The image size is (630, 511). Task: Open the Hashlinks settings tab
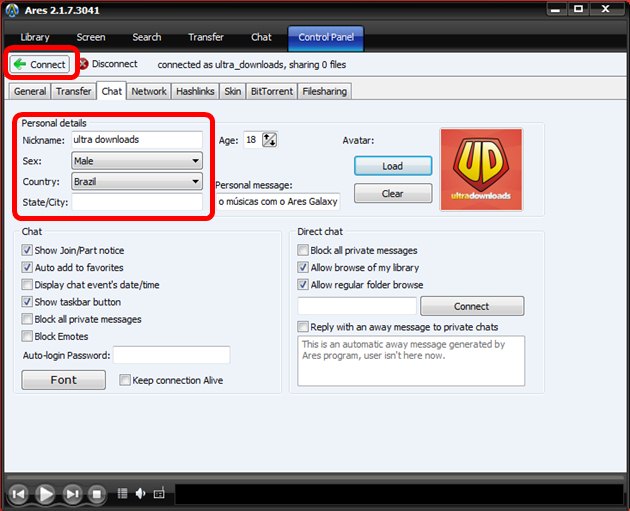[195, 92]
